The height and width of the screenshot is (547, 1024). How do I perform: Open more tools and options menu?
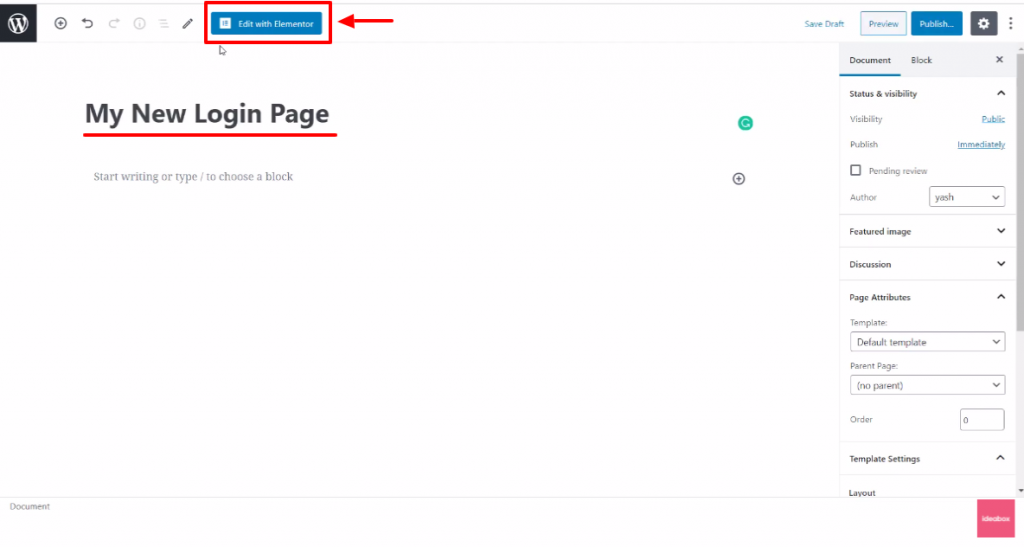1011,23
